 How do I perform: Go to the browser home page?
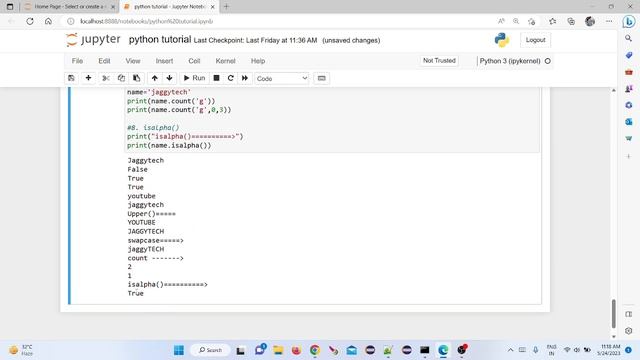(x=48, y=21)
